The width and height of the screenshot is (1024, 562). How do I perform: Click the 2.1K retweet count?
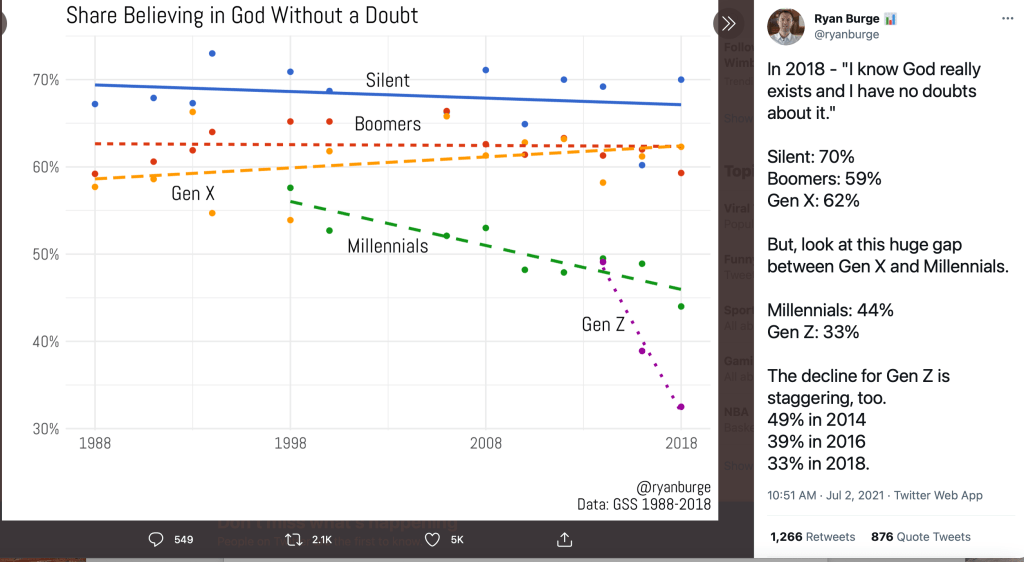323,540
